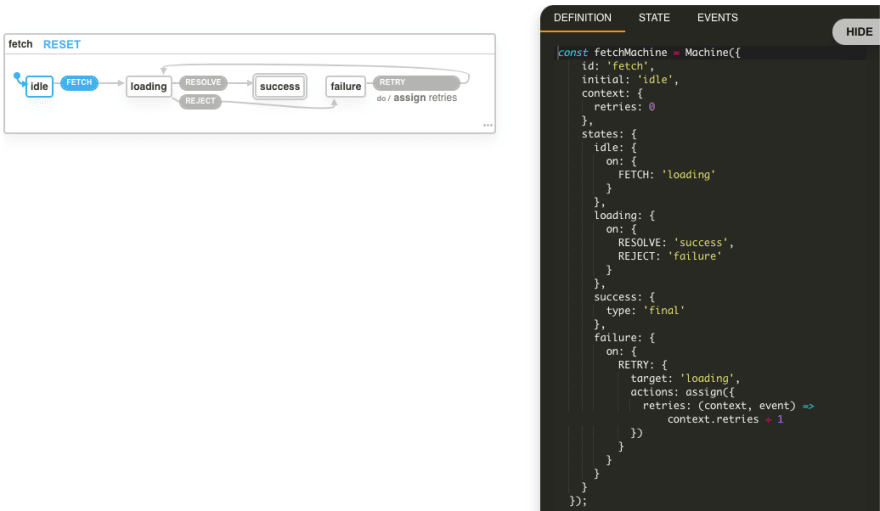Select the failure state node
This screenshot has height=511, width=880.
point(346,86)
